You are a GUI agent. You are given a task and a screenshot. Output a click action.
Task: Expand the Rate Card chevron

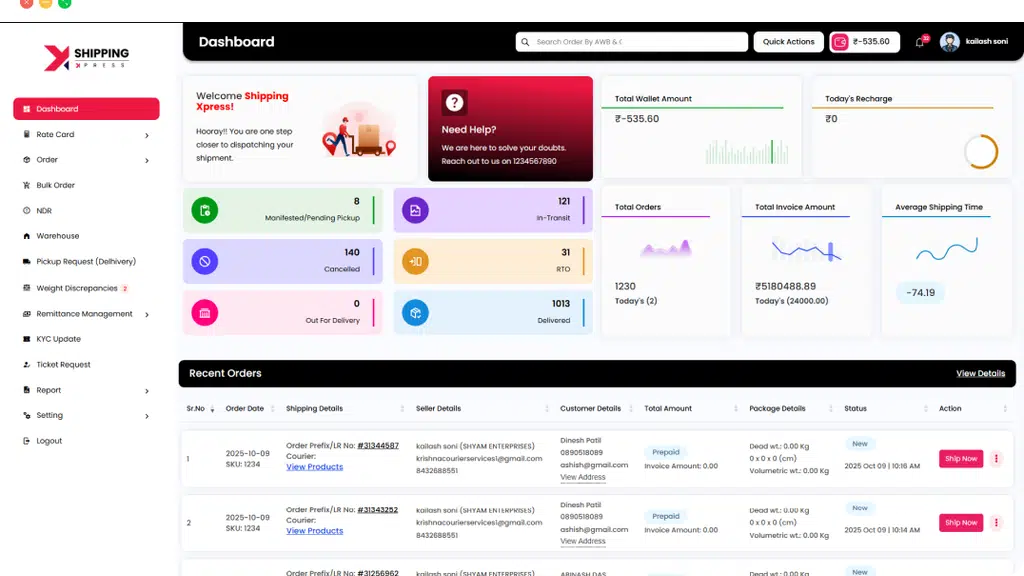(x=147, y=135)
